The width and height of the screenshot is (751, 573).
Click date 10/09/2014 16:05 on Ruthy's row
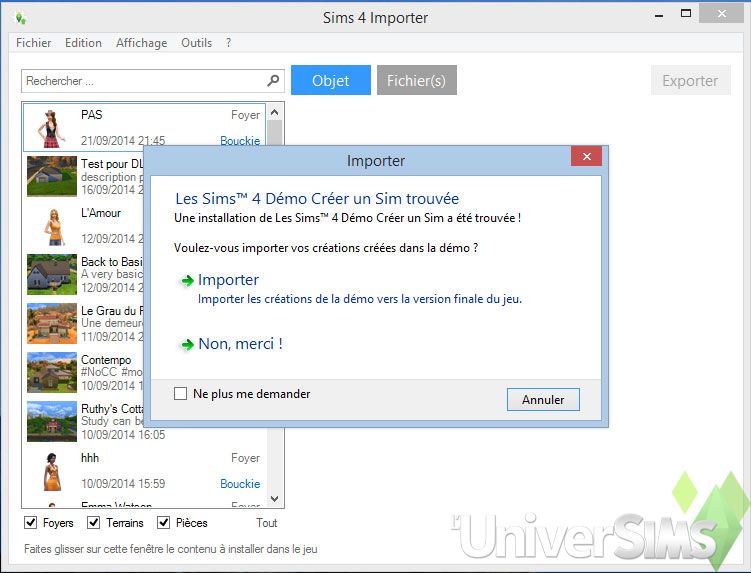pos(123,435)
